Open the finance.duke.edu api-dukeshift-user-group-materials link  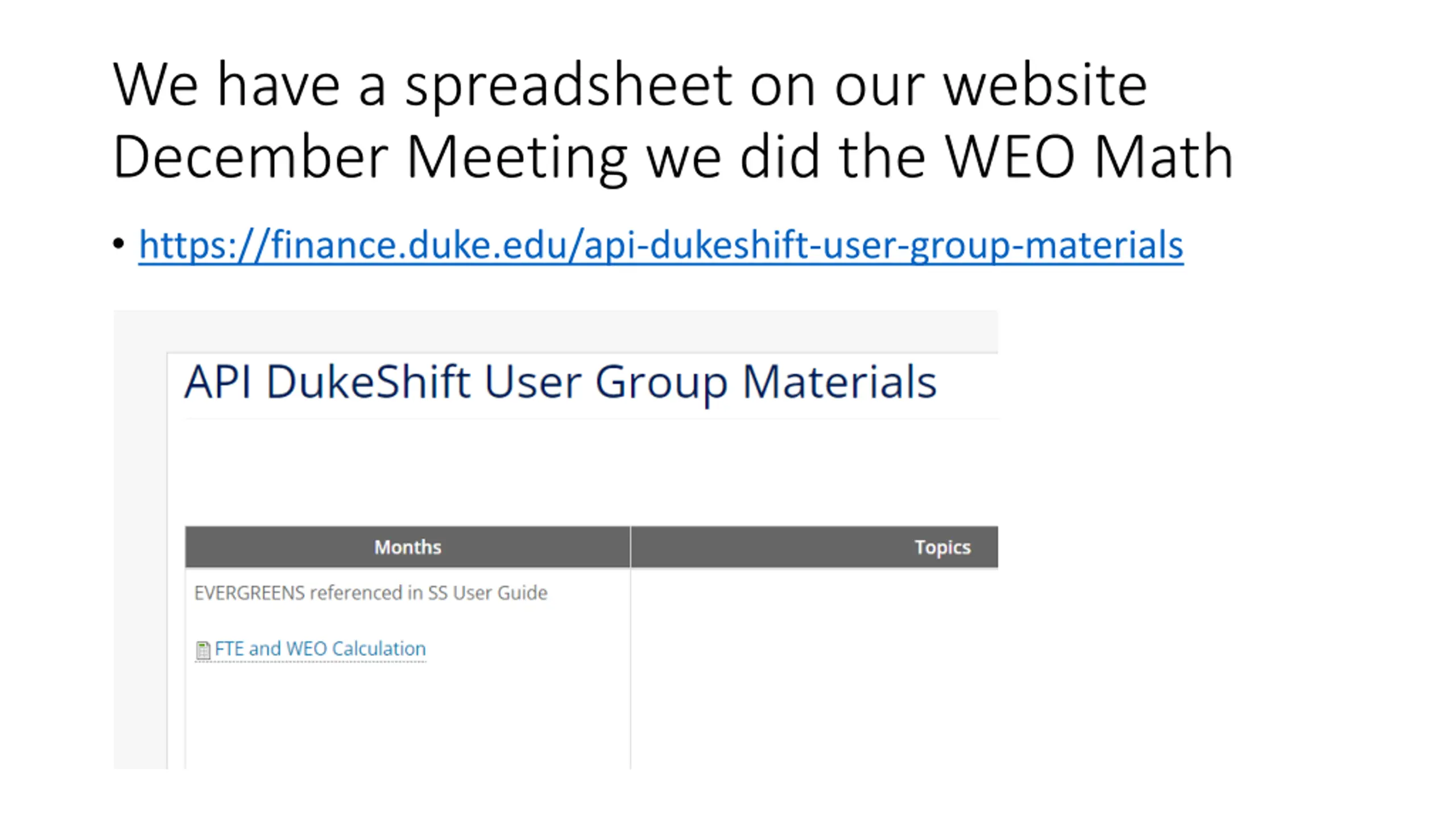[x=661, y=245]
